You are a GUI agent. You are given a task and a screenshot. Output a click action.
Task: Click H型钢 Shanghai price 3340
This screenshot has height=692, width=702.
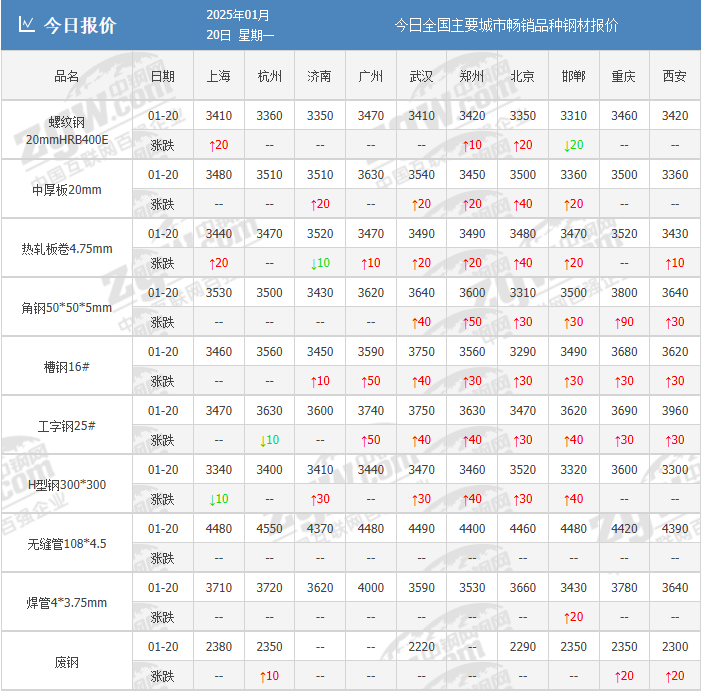[218, 470]
